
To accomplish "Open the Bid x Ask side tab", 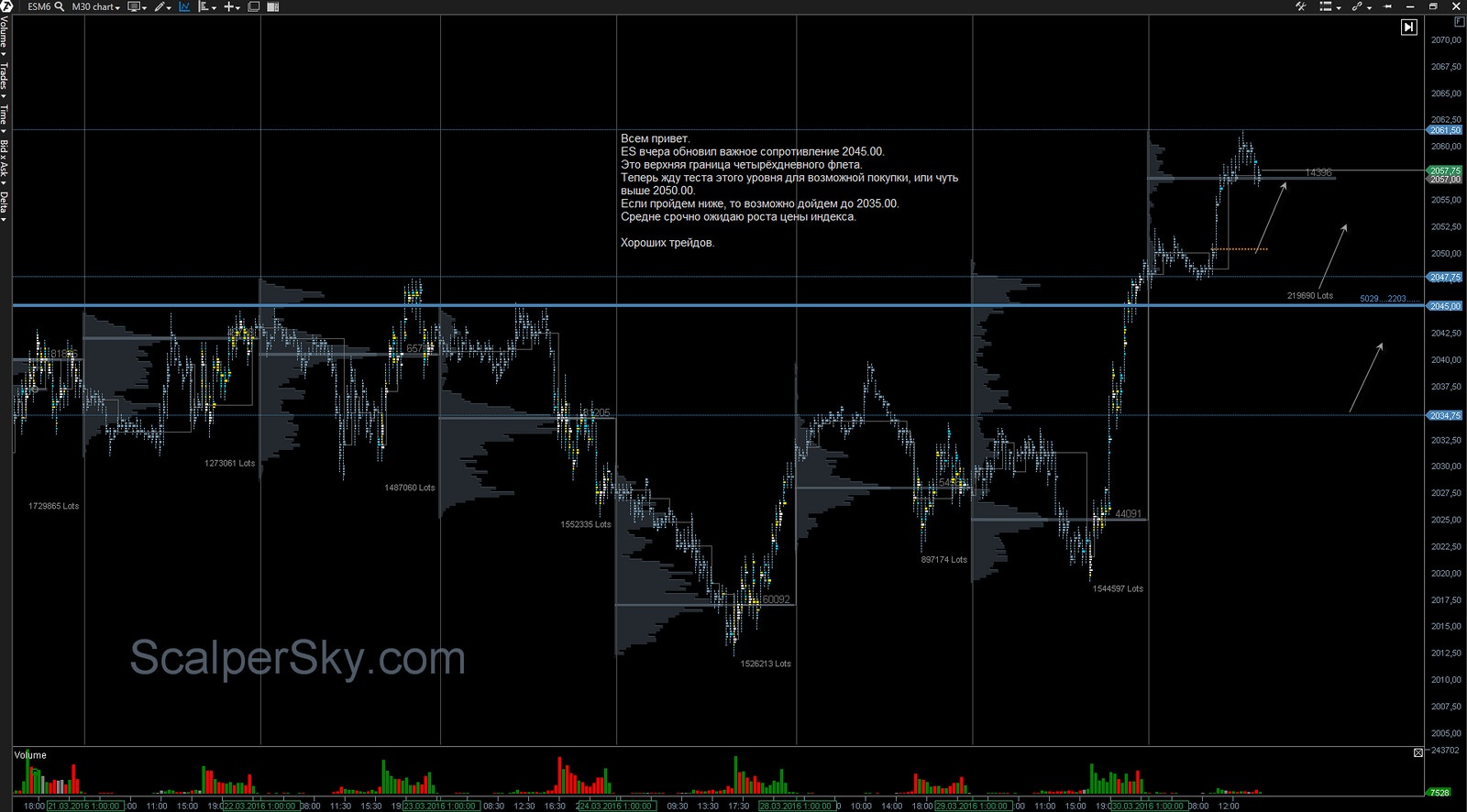I will (x=5, y=159).
